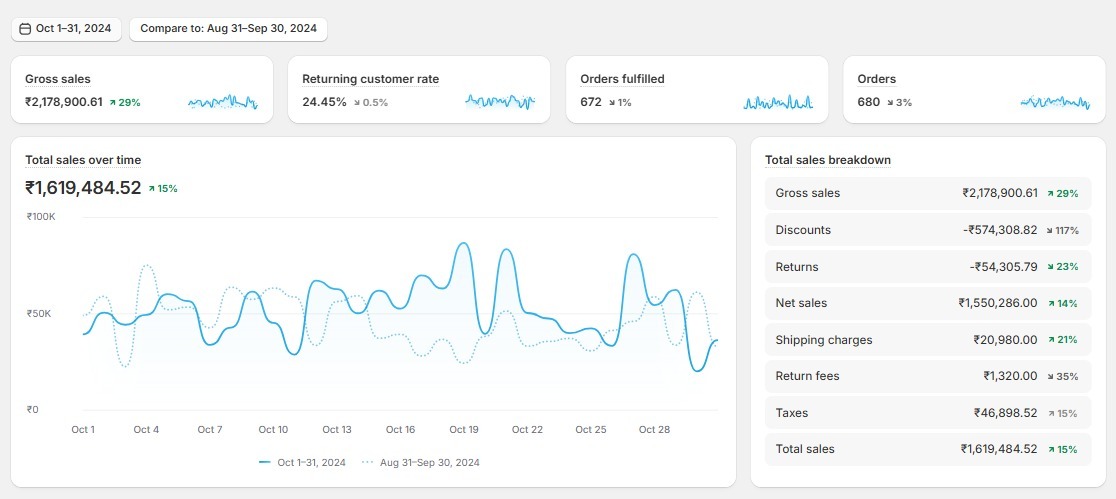Click the Net sales breakdown row

927,303
